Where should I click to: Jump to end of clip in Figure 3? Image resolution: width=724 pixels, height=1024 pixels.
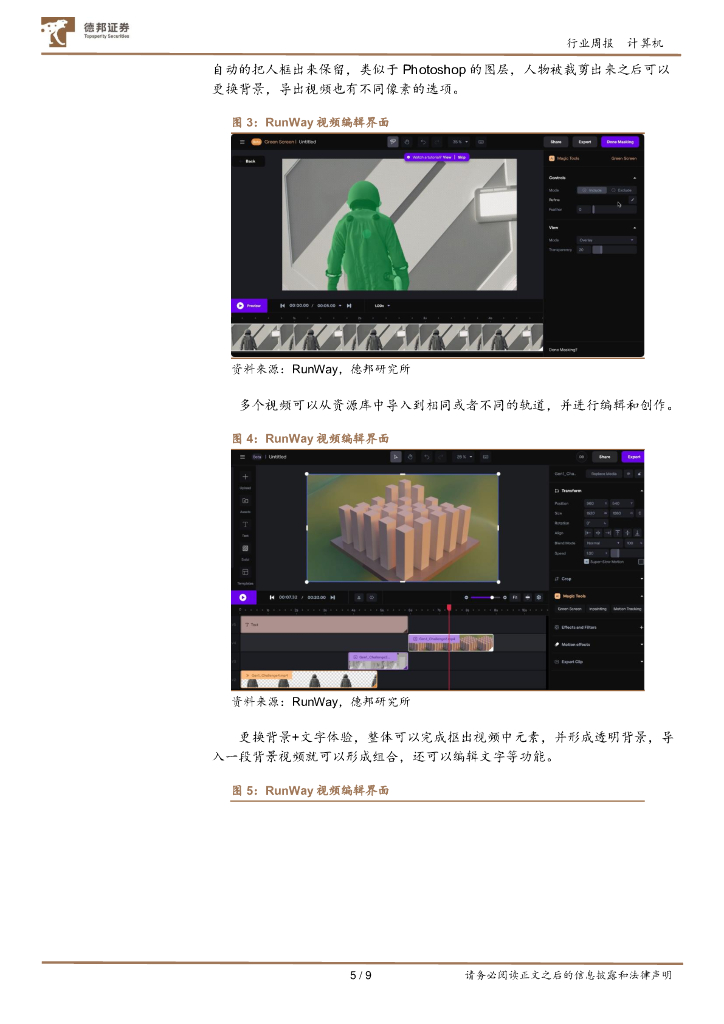pos(349,306)
